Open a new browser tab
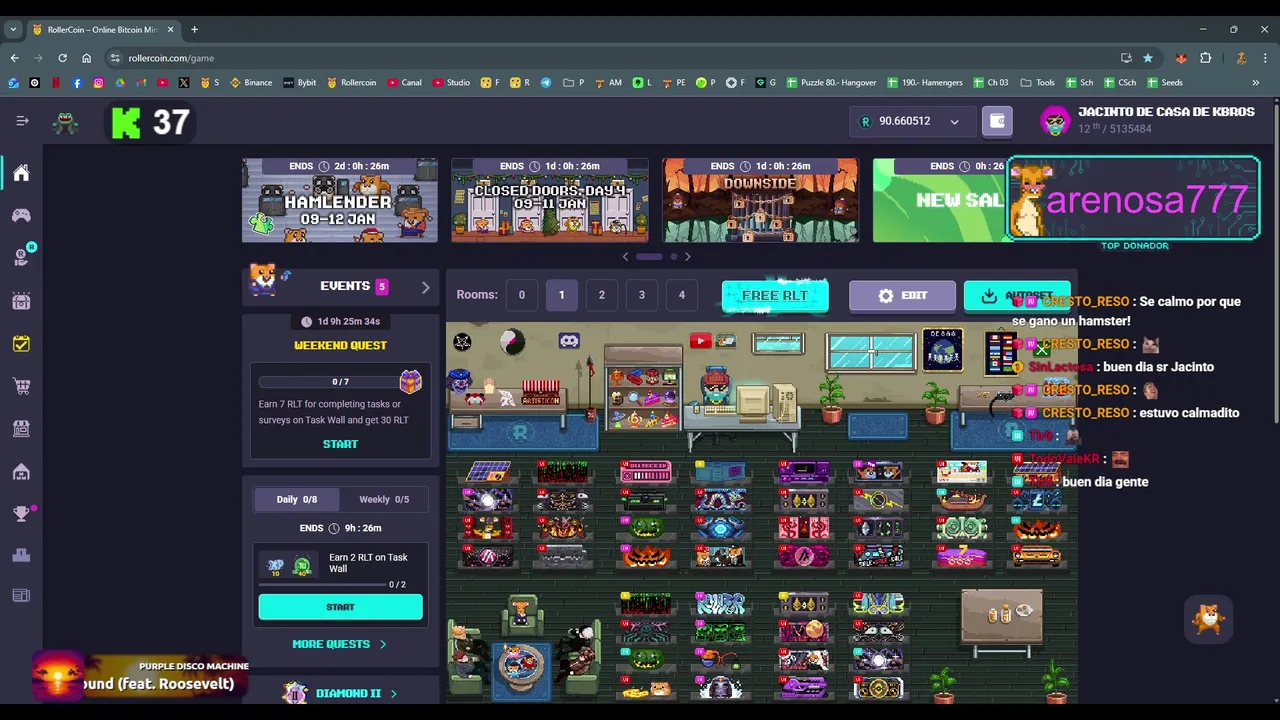1280x720 pixels. tap(194, 30)
